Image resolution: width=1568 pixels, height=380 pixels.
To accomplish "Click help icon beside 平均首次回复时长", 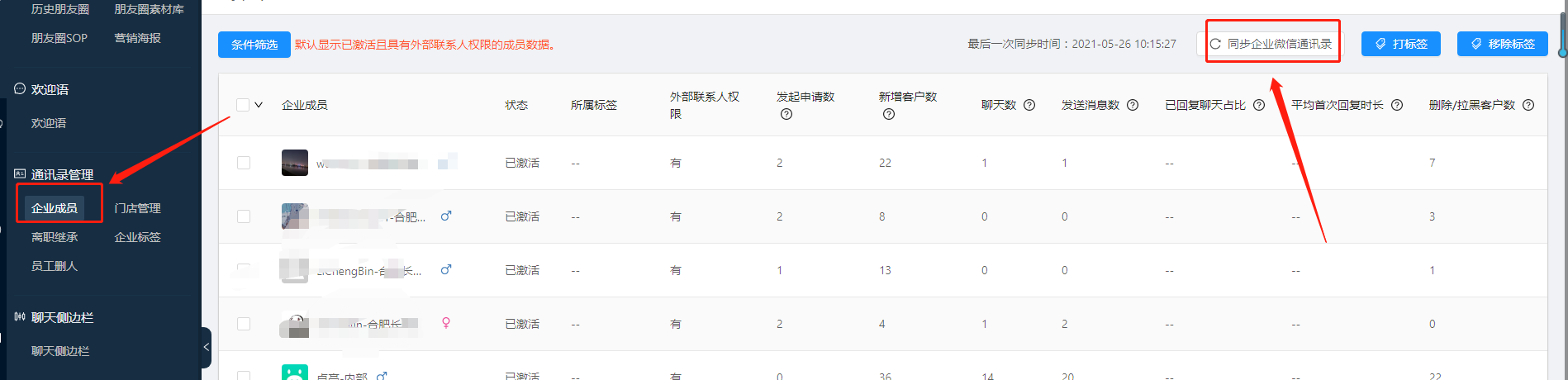I will tap(1397, 105).
